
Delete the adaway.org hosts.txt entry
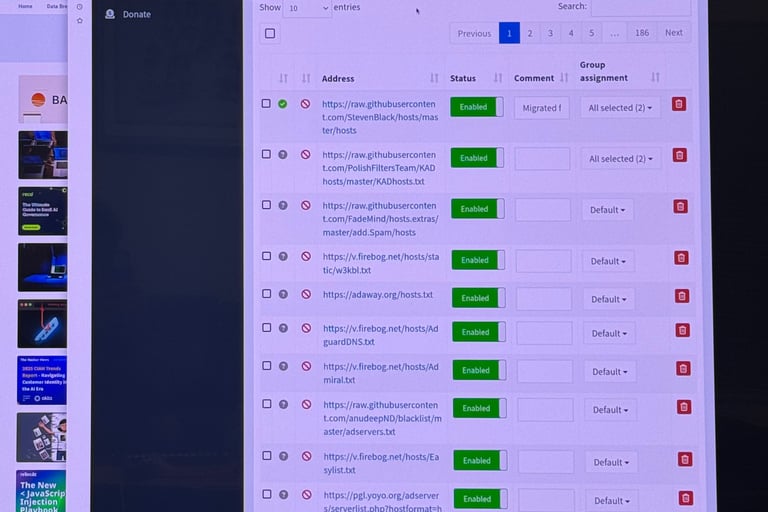click(682, 296)
